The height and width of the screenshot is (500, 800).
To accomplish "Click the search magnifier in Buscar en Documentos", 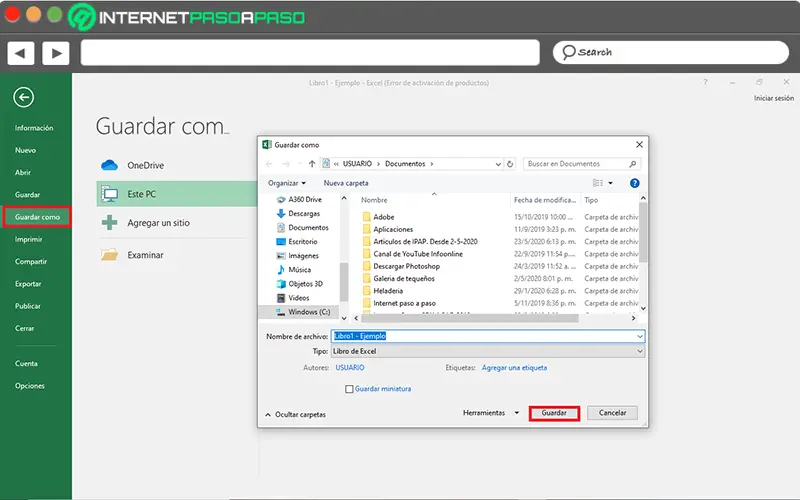I will 633,164.
